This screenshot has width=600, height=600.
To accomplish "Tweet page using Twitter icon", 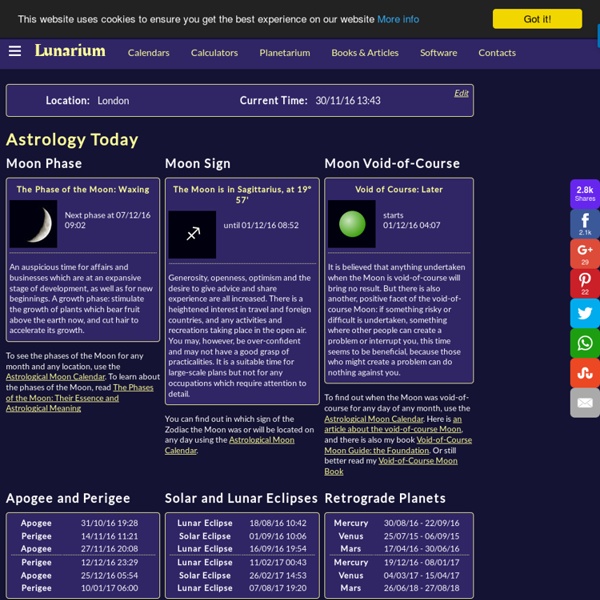I will [x=585, y=313].
